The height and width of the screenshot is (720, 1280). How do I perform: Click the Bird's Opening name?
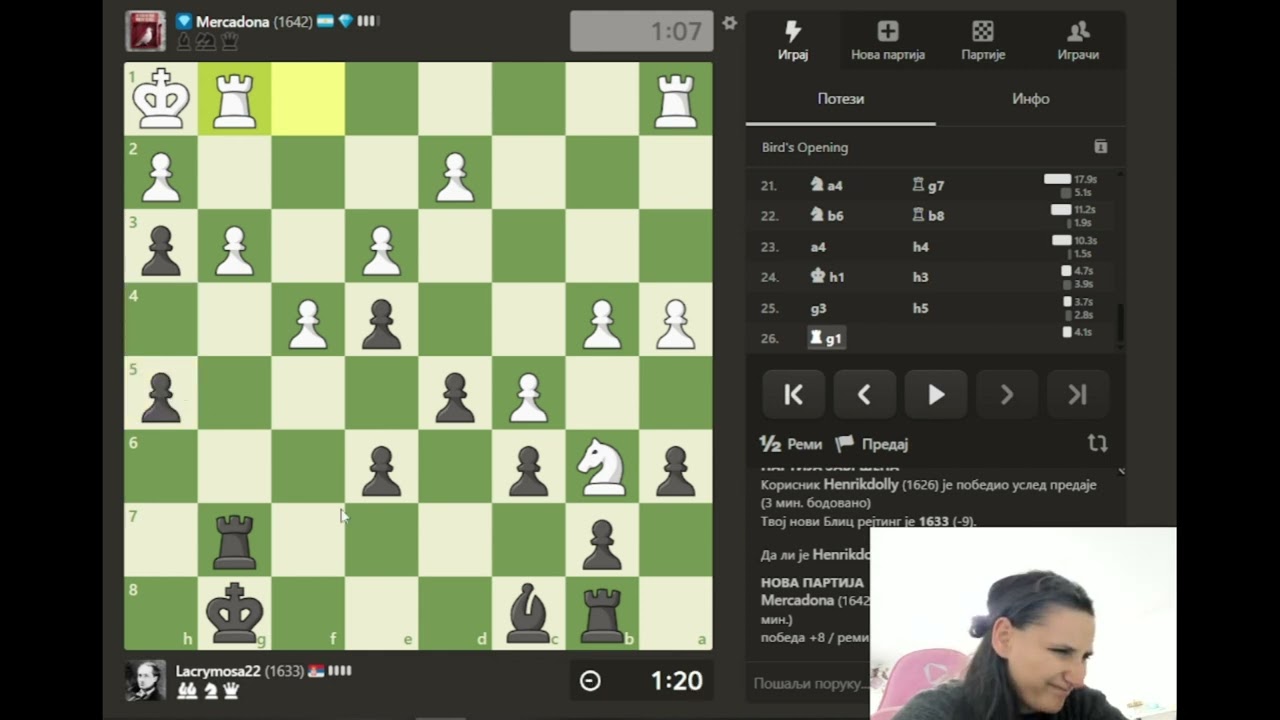click(805, 147)
